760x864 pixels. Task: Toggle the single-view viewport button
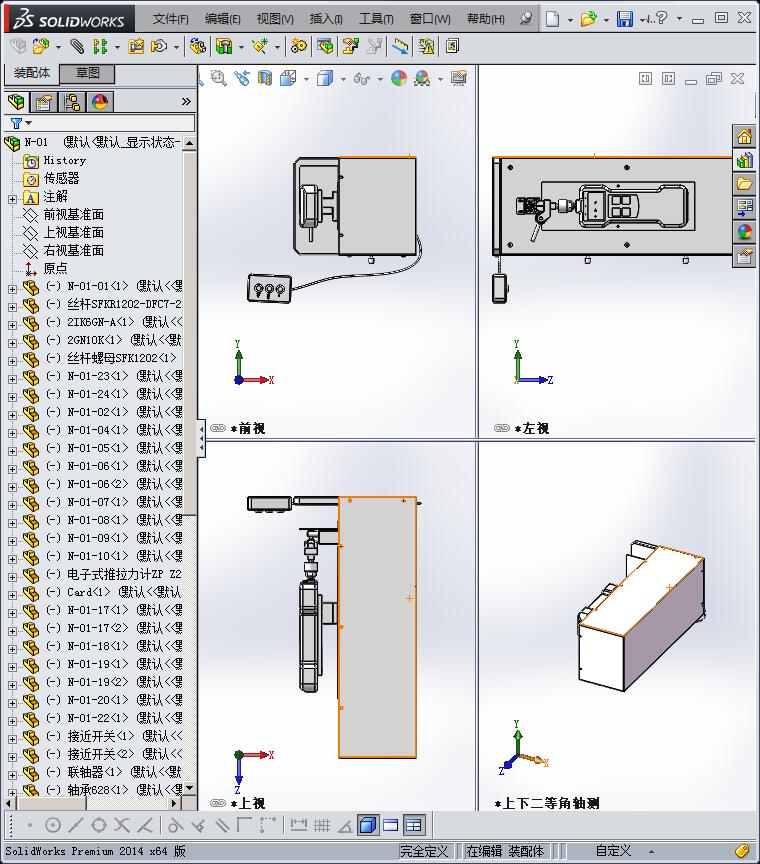(x=391, y=825)
